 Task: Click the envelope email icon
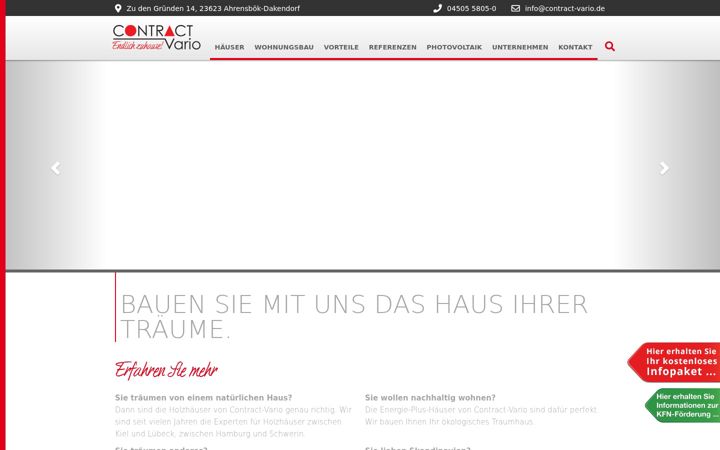(x=516, y=8)
